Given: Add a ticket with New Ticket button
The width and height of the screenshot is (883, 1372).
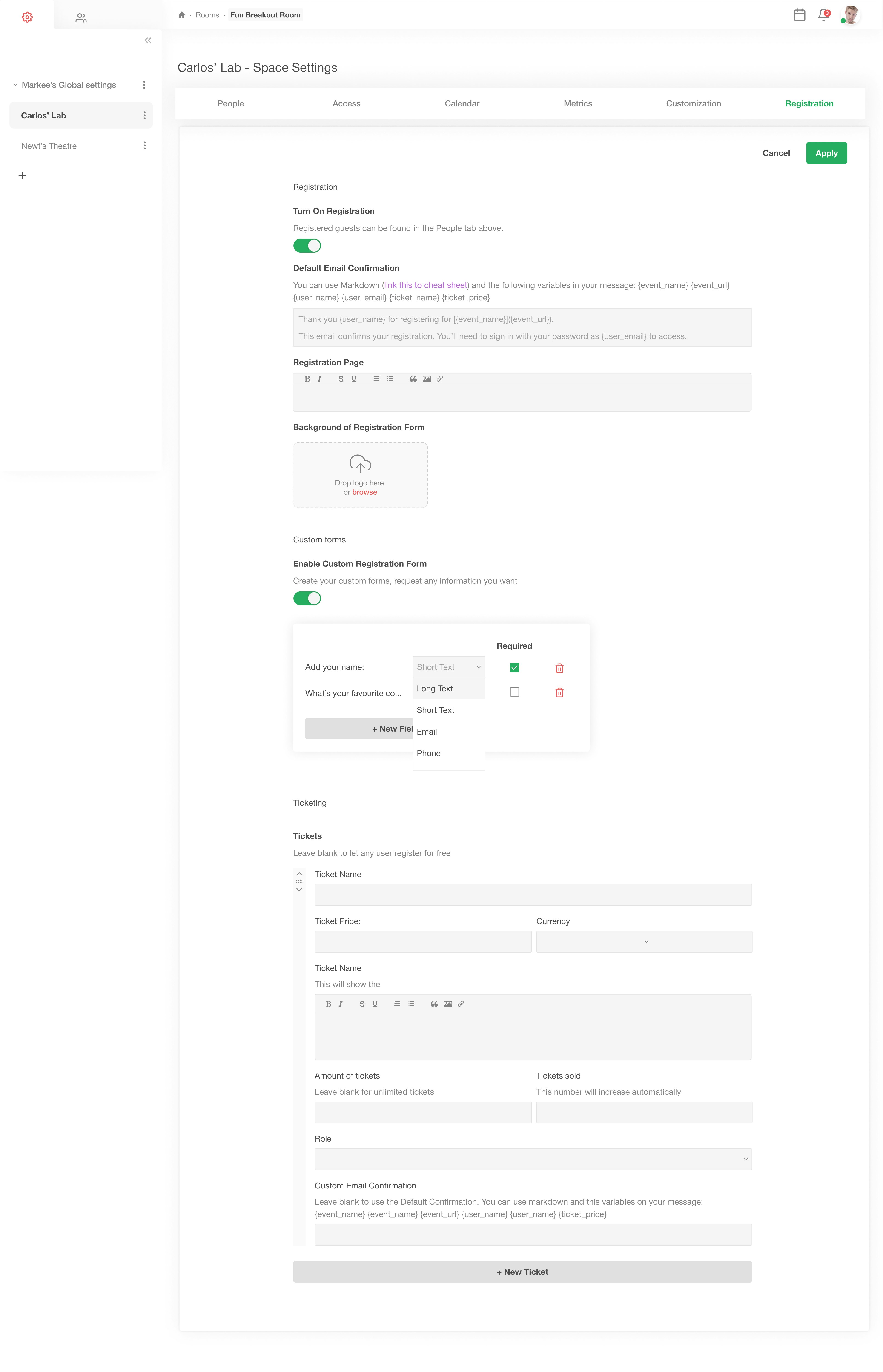Looking at the screenshot, I should (x=522, y=1272).
